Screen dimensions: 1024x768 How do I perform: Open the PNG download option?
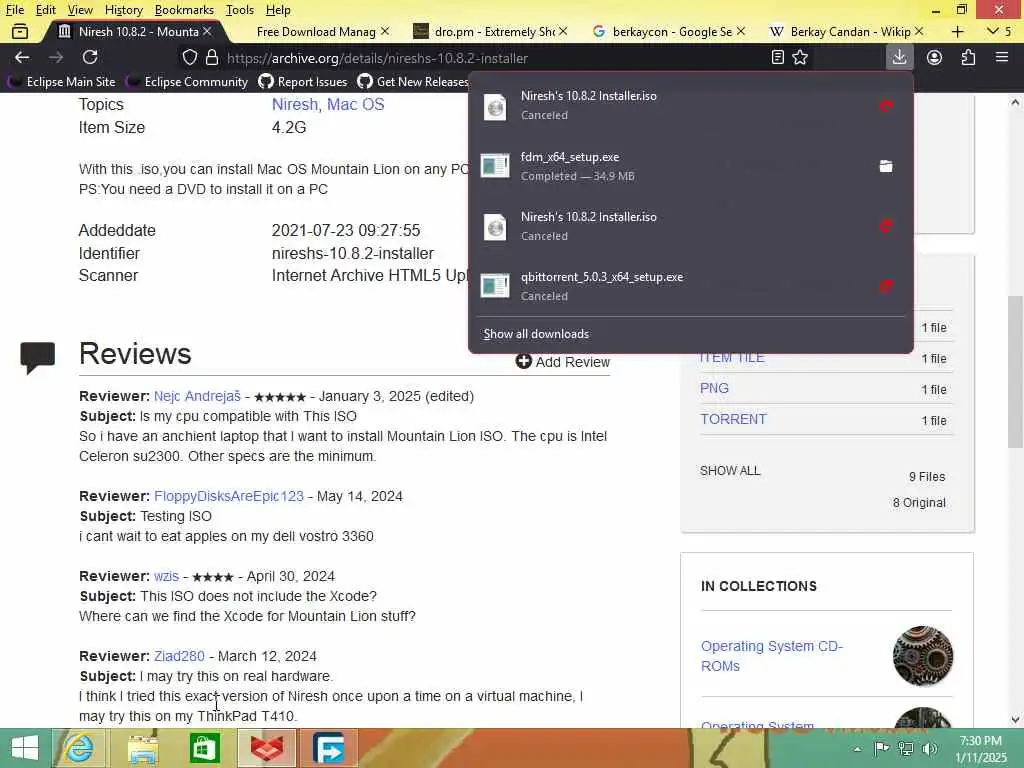(714, 388)
